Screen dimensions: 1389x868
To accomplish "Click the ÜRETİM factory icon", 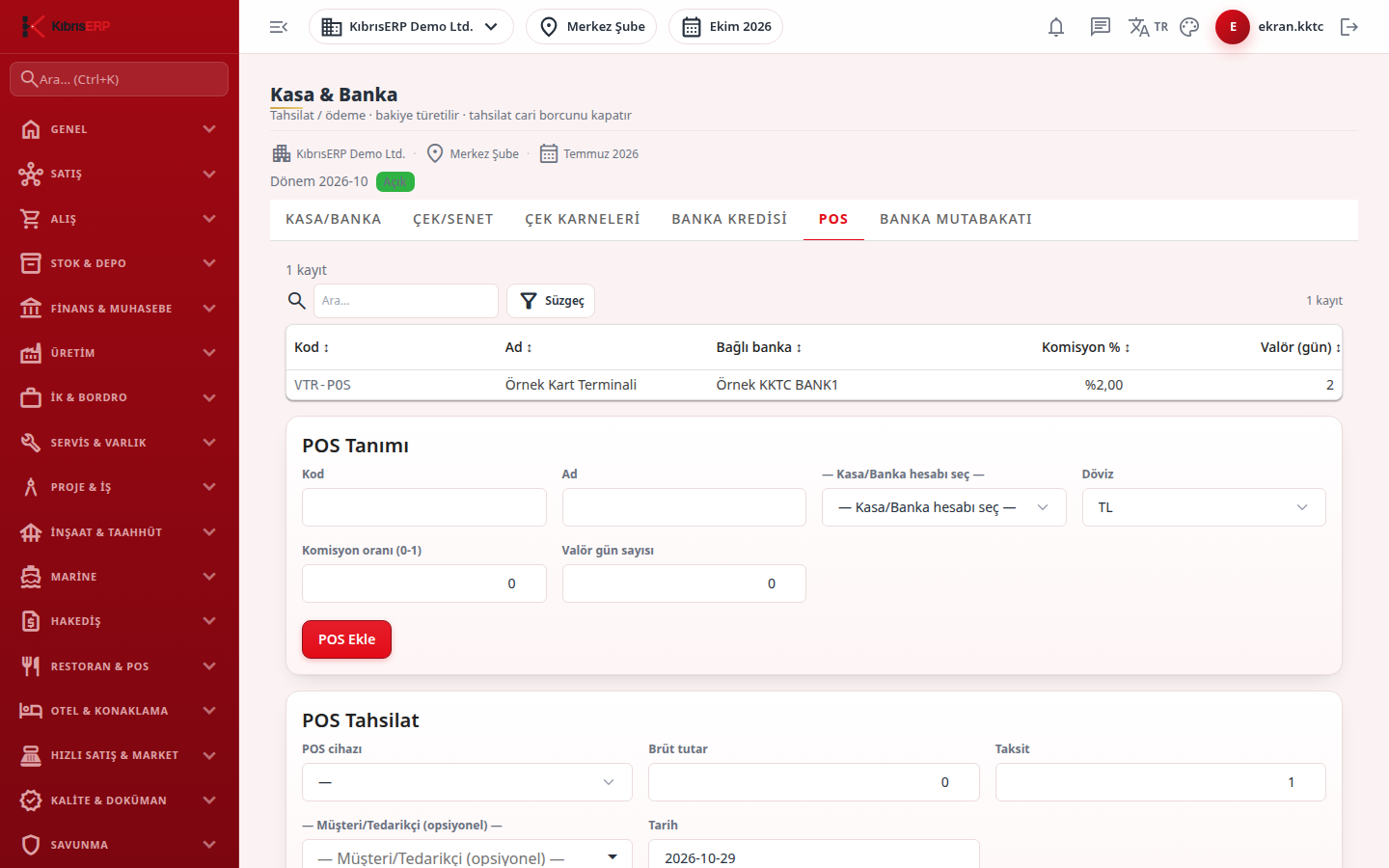I will coord(31,353).
